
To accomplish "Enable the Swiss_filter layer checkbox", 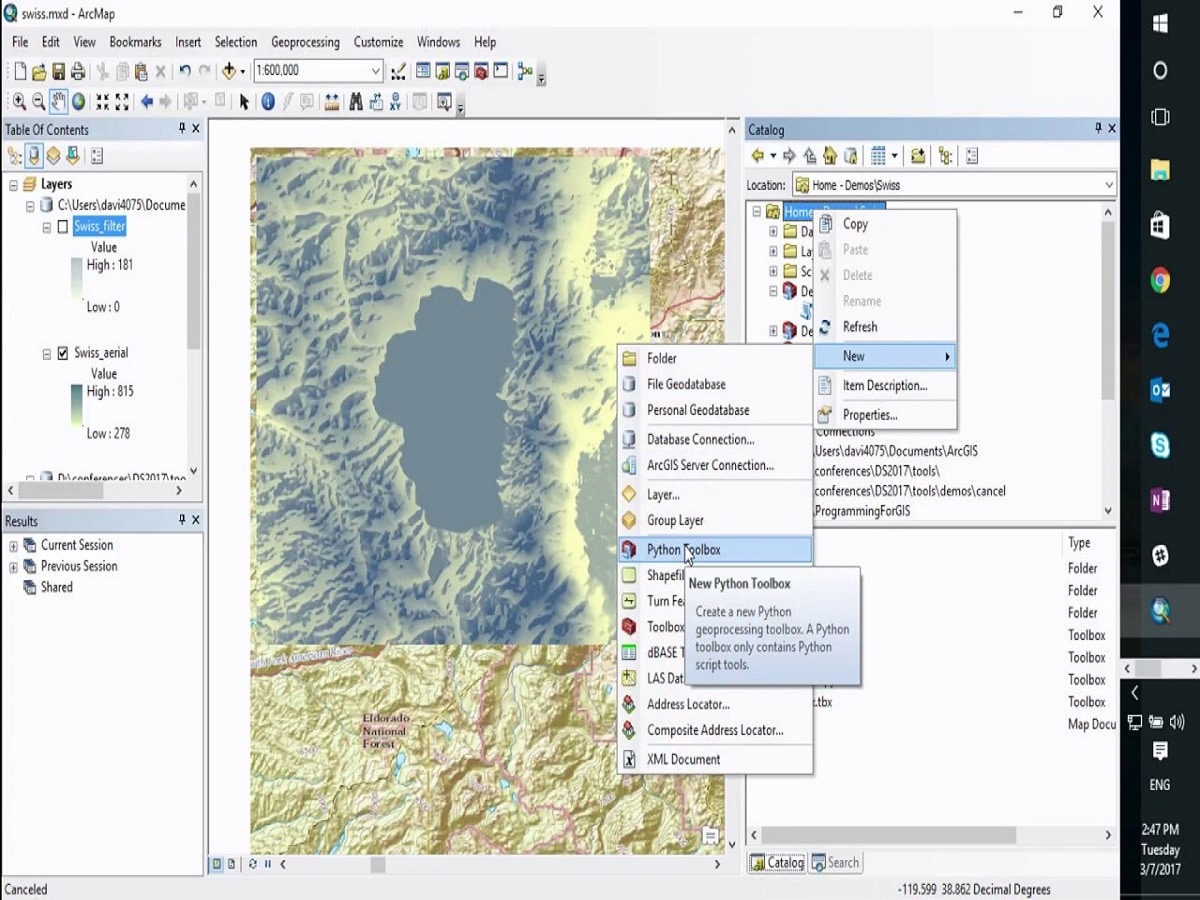I will click(x=63, y=227).
